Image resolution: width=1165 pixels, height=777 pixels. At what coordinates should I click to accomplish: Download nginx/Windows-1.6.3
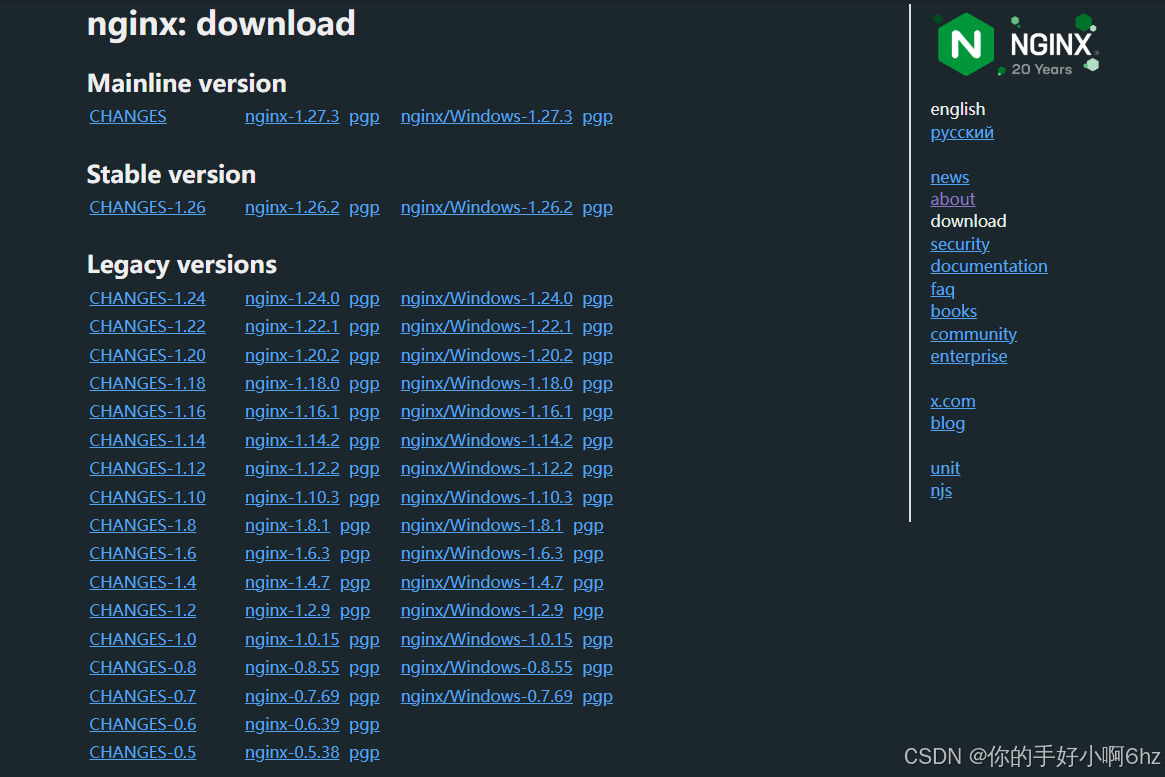coord(481,553)
